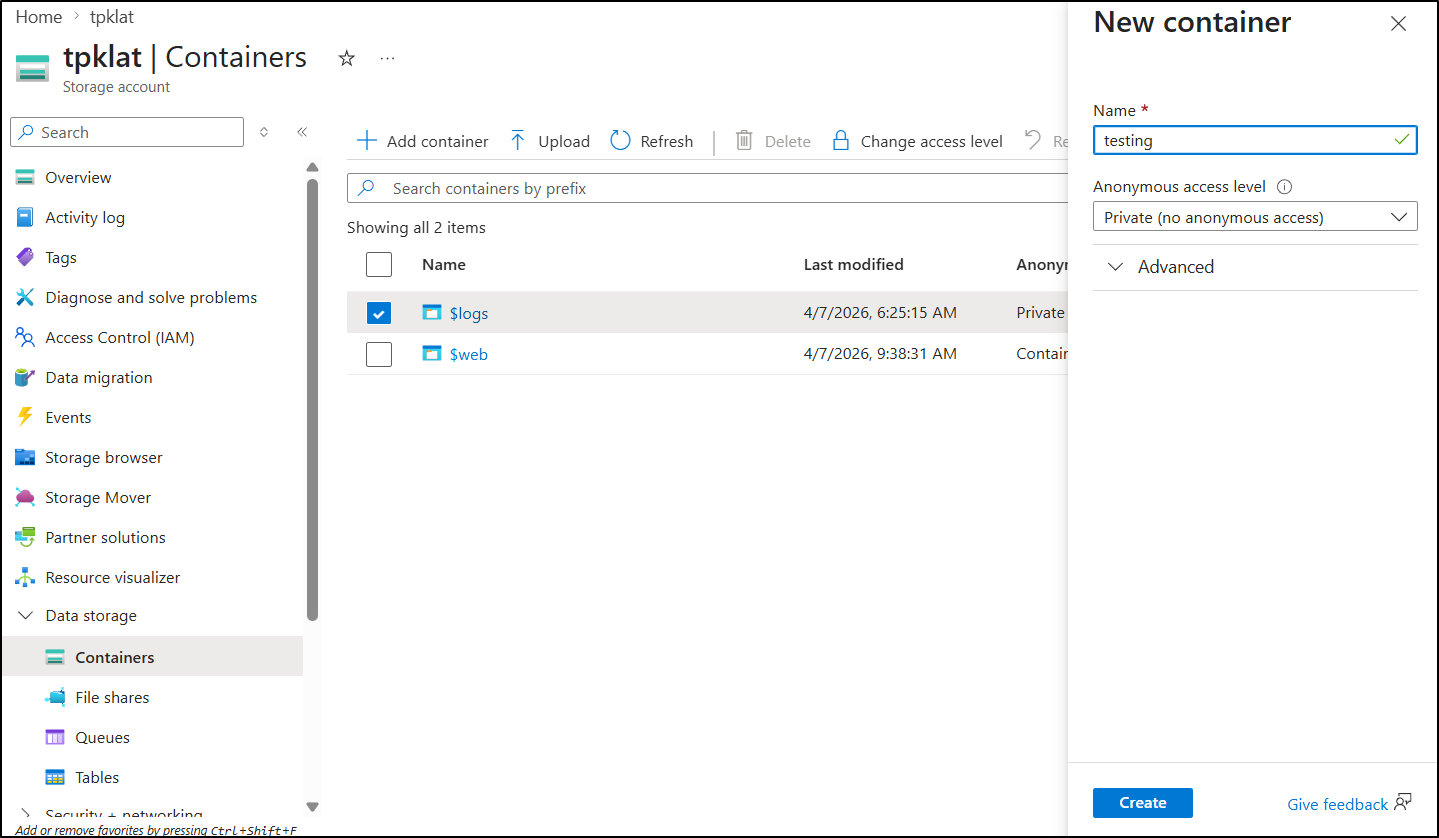The width and height of the screenshot is (1439, 838).
Task: Click the Give feedback icon
Action: click(1403, 802)
